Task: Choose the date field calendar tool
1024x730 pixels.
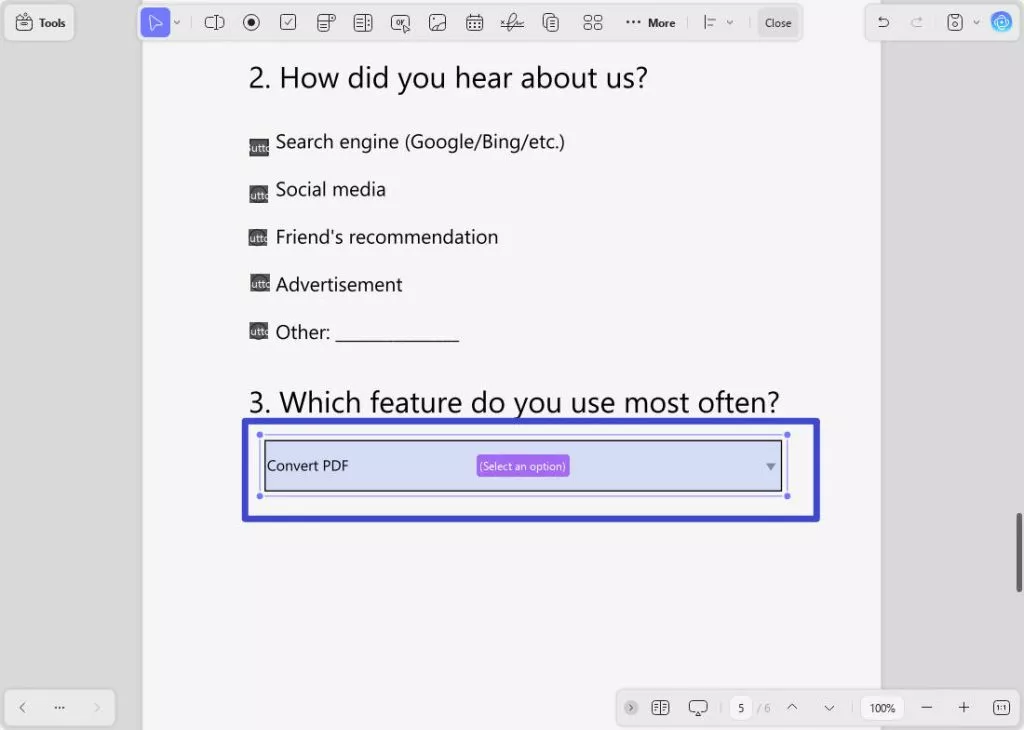Action: pos(474,23)
